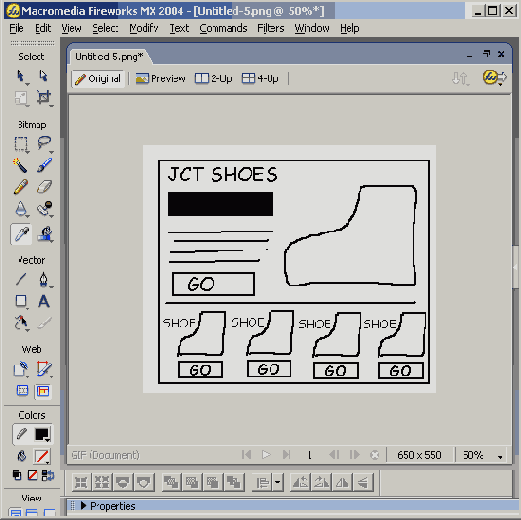Open the Filters menu
Screen dimensions: 521x520
(271, 28)
